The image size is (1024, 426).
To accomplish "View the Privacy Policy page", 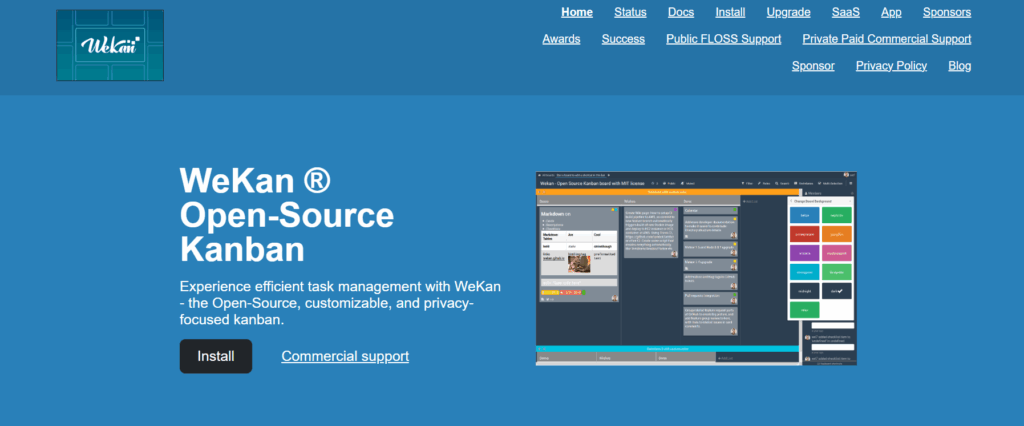I will point(891,66).
